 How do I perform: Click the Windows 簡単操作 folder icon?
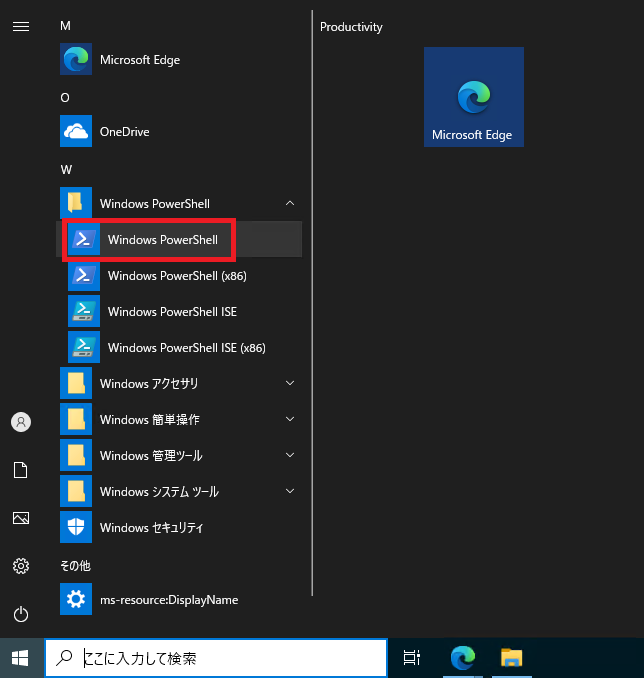point(76,419)
